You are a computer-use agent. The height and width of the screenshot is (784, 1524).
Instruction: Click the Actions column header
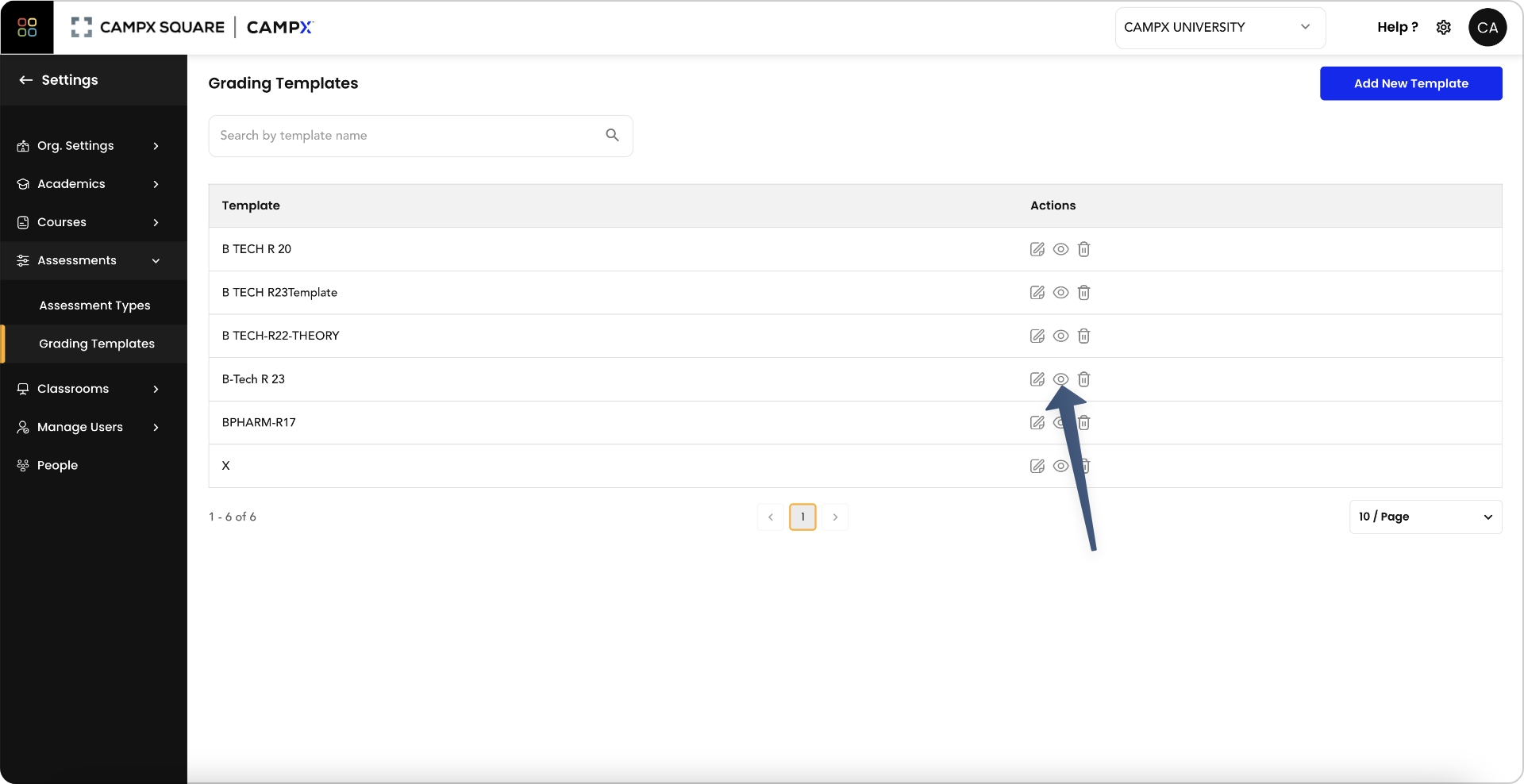1053,206
